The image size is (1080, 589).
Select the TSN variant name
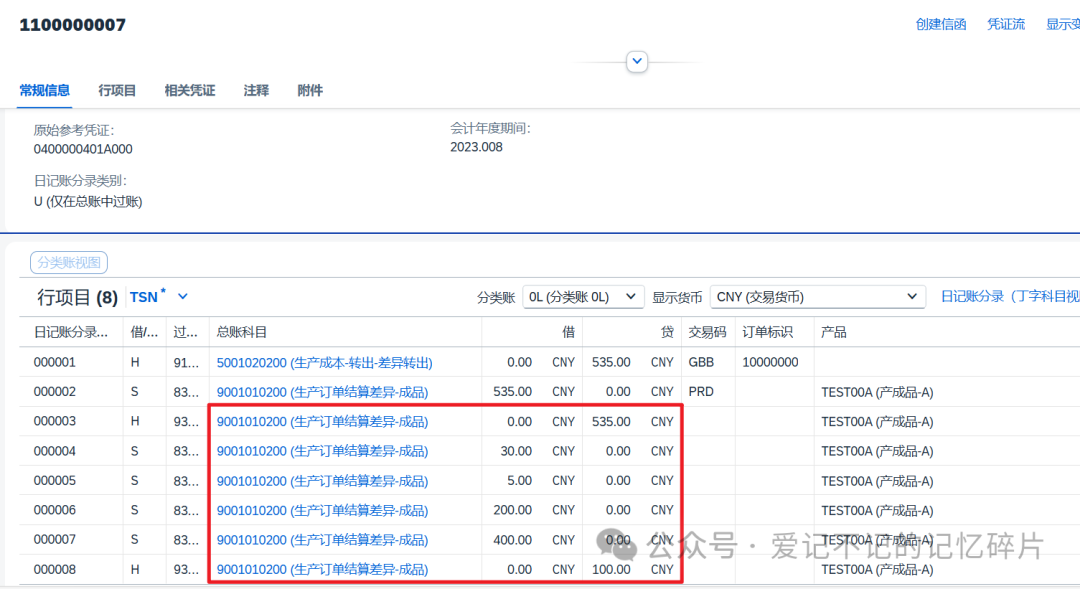click(x=144, y=298)
